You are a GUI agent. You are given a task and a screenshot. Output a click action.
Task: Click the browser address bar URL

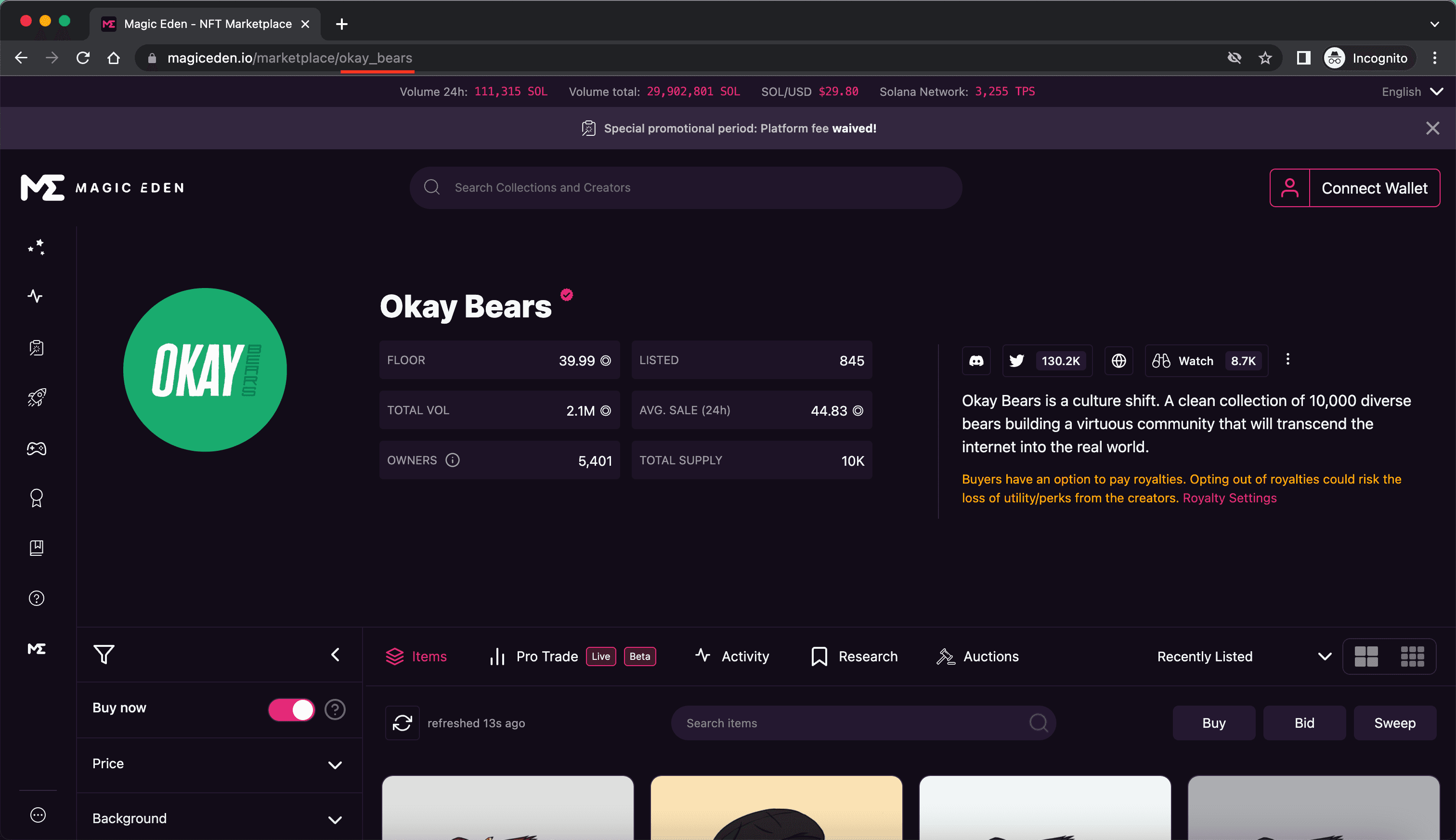pos(289,58)
